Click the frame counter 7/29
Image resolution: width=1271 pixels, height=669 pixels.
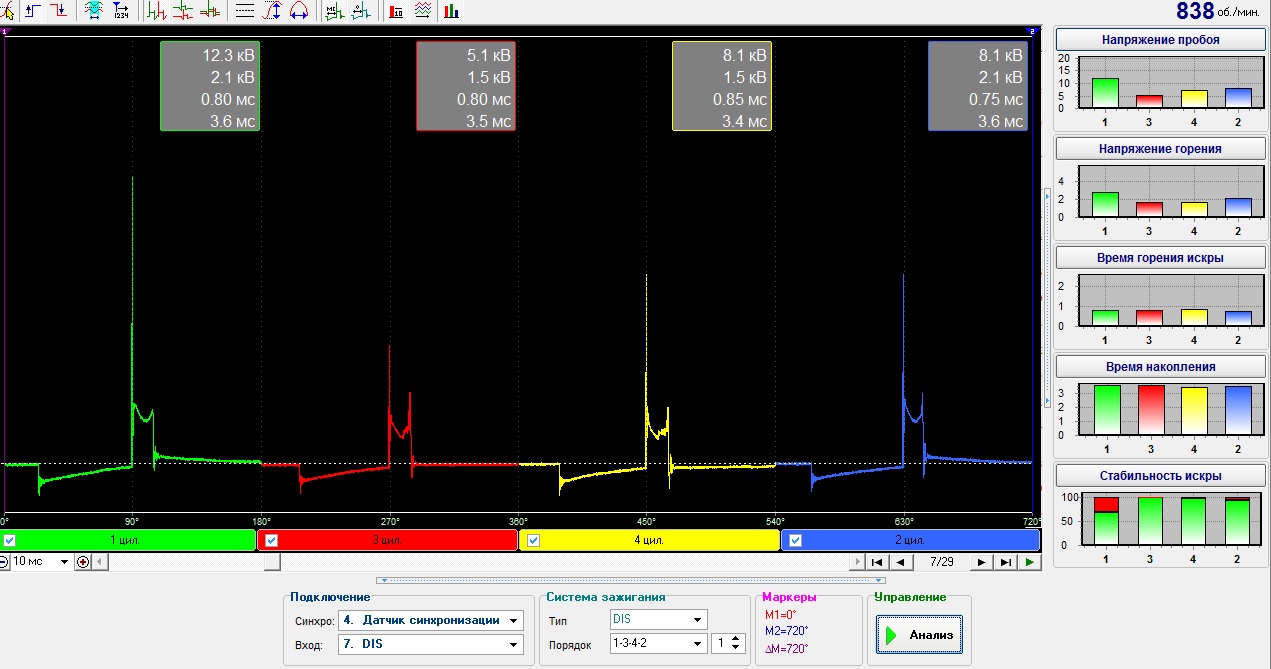(941, 562)
